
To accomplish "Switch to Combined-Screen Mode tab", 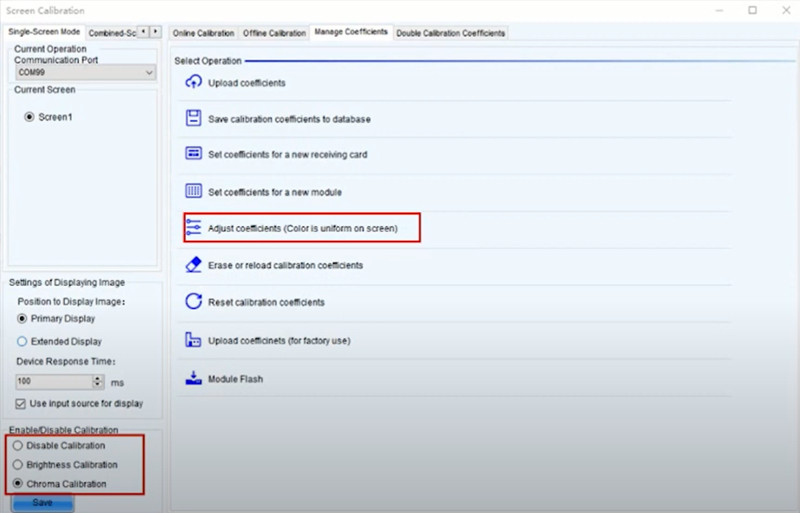I will pyautogui.click(x=112, y=33).
